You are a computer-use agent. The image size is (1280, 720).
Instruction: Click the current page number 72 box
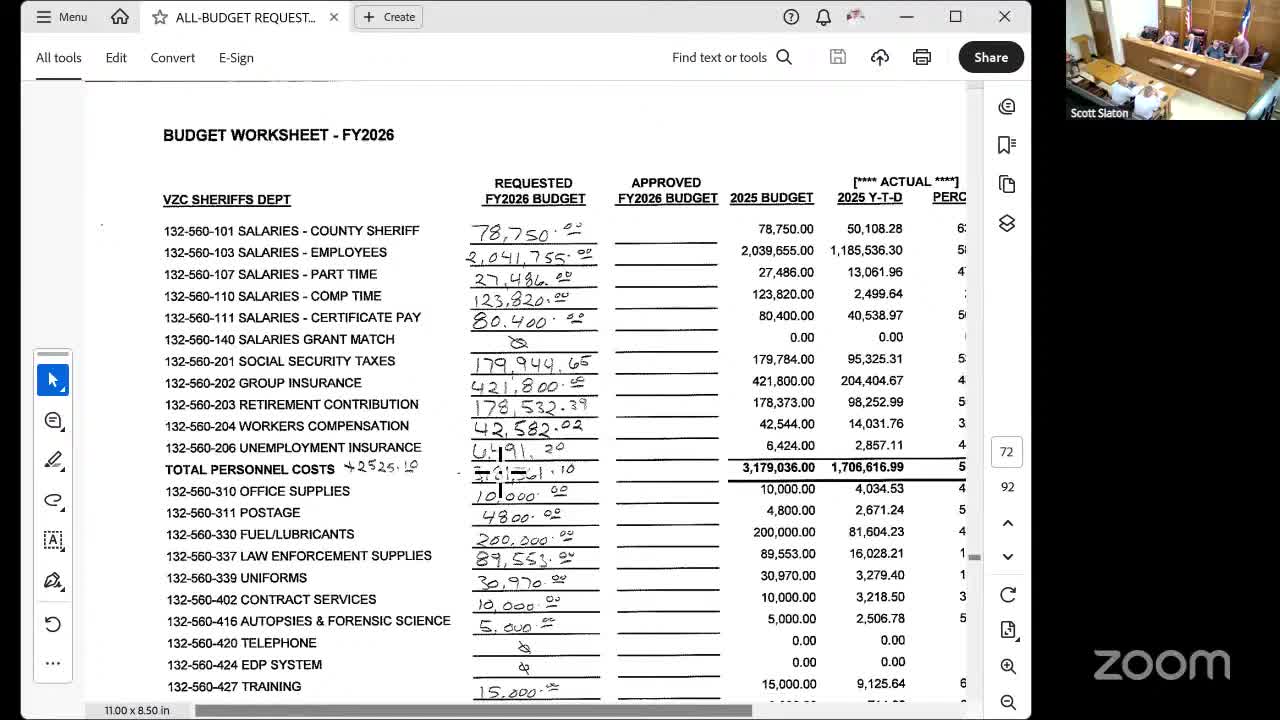(x=1007, y=452)
